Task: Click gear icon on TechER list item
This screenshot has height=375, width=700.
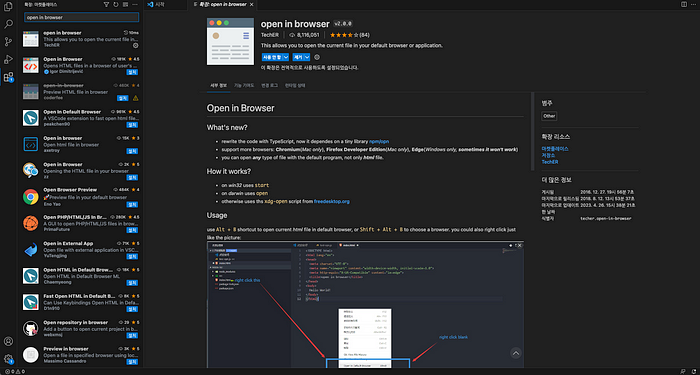Action: tap(136, 46)
